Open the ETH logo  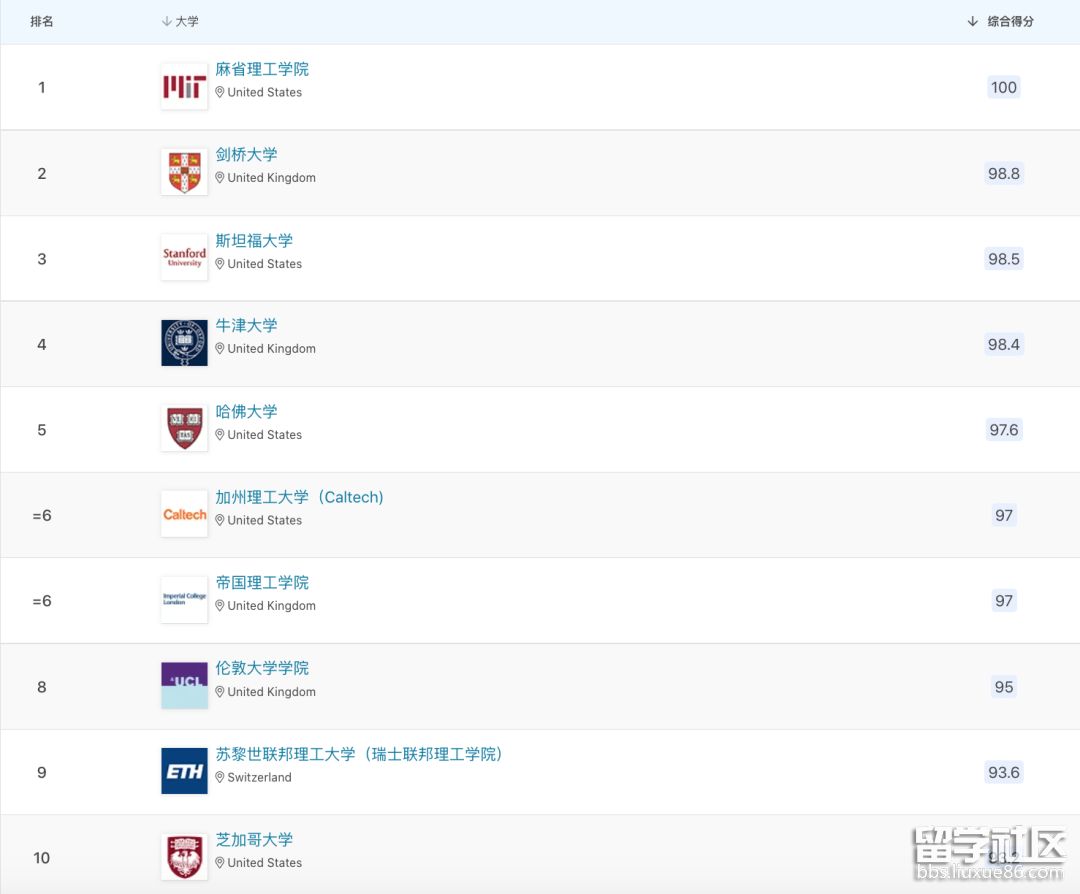(184, 771)
